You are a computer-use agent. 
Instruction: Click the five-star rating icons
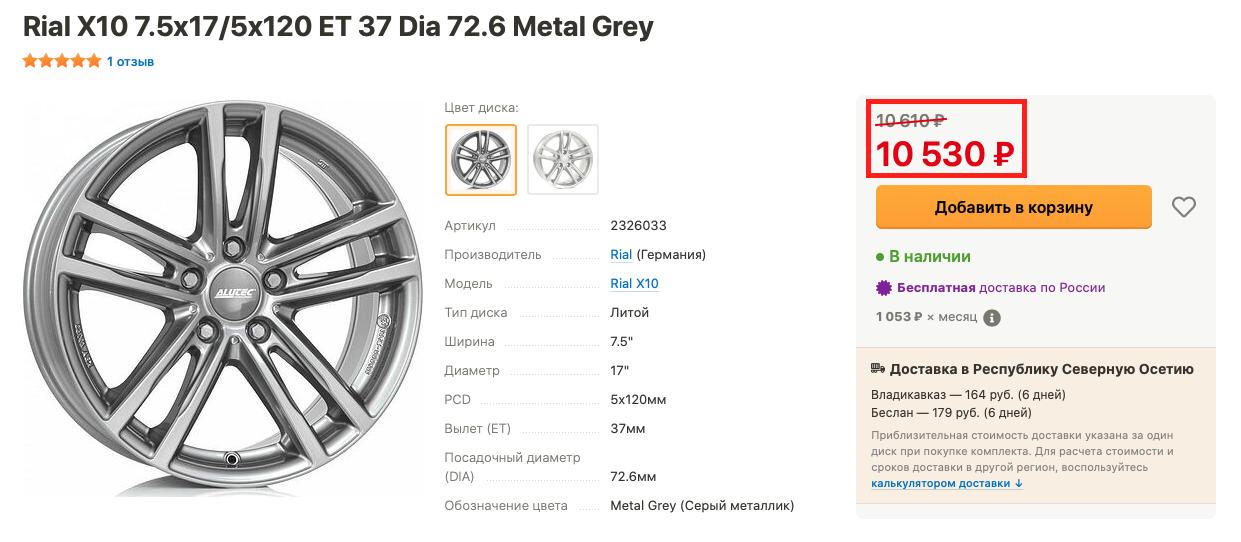click(62, 61)
